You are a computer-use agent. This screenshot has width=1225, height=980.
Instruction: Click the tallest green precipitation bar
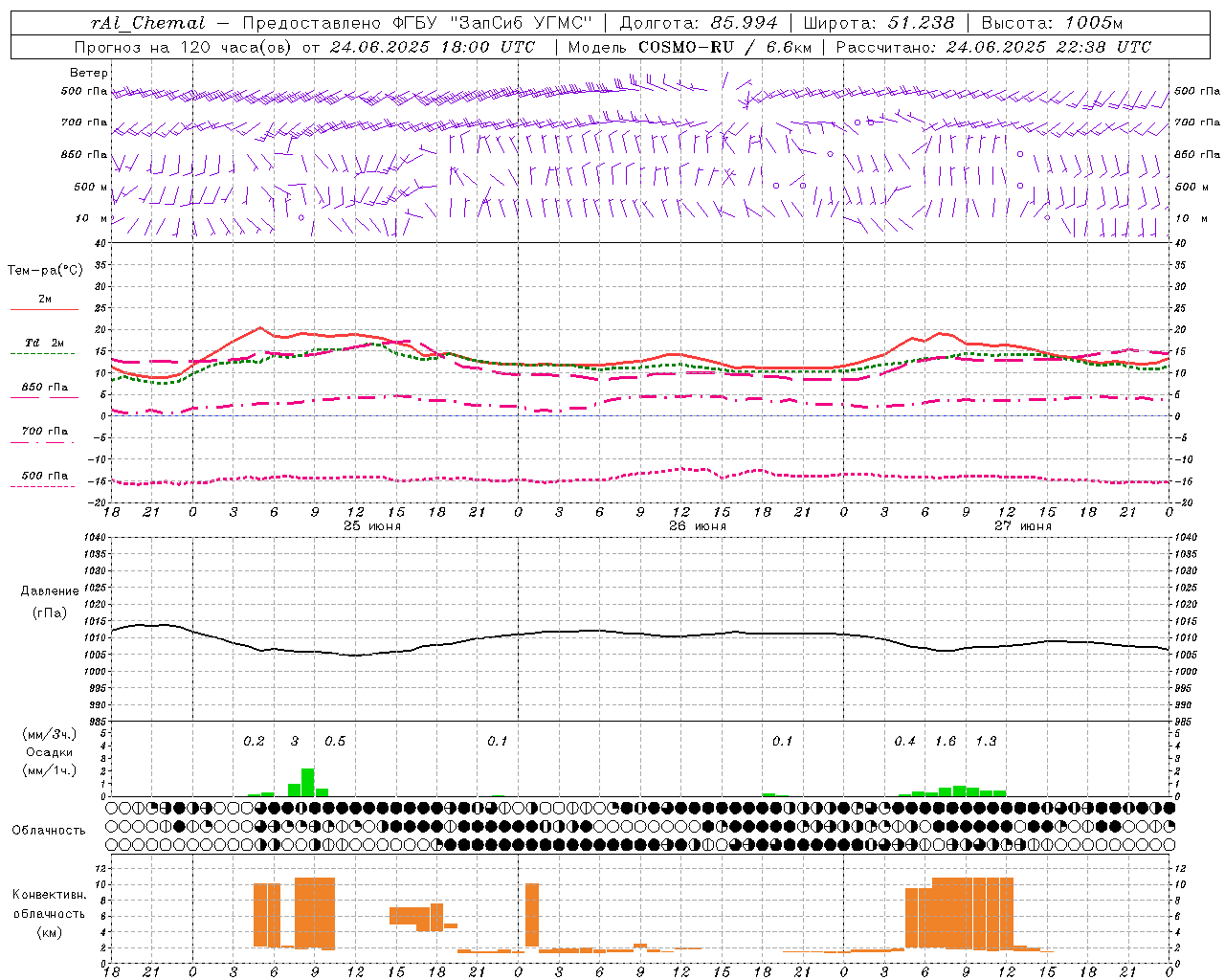coord(308,782)
